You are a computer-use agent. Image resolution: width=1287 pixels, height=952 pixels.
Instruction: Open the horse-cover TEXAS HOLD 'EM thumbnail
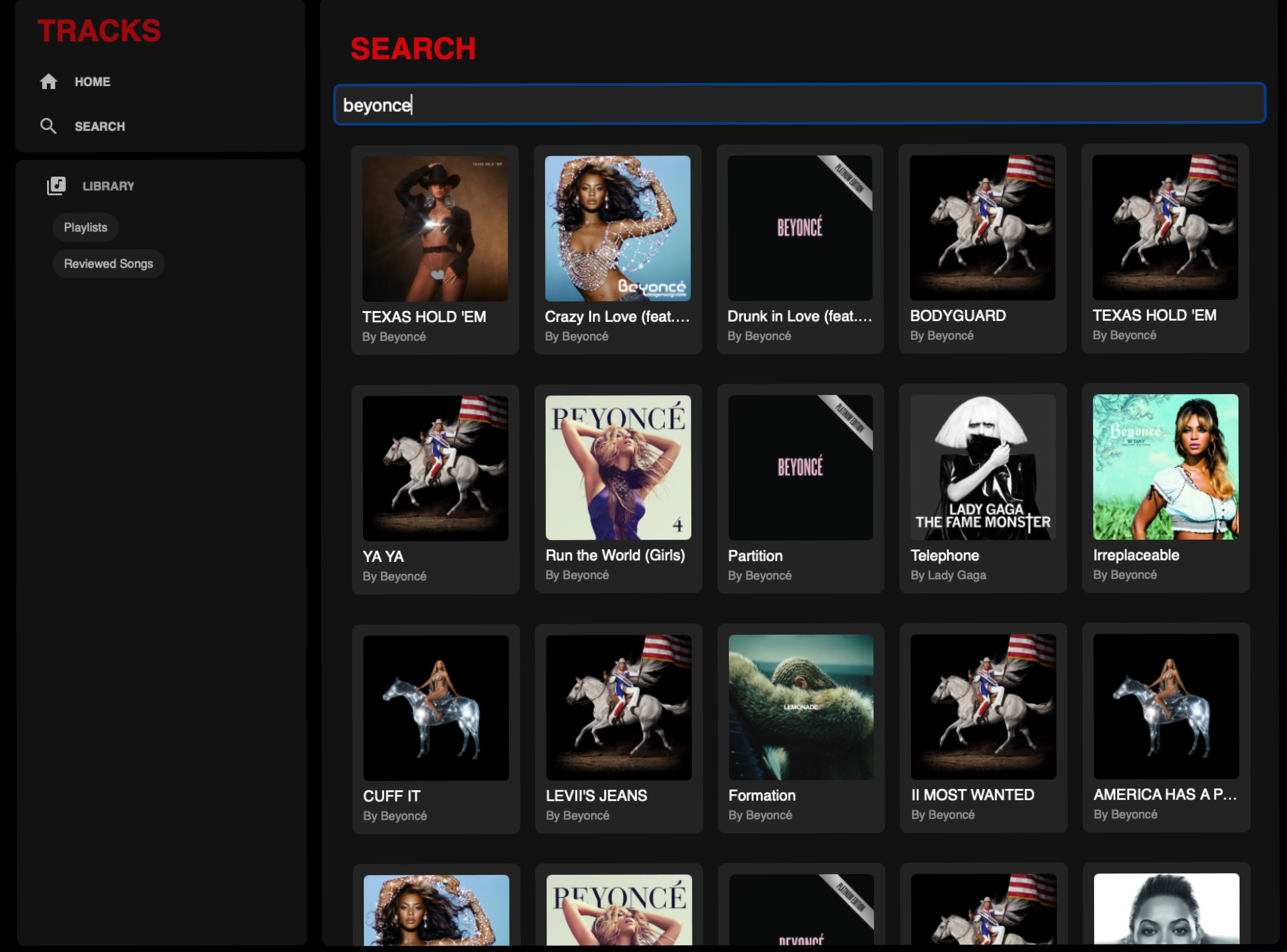[1165, 227]
